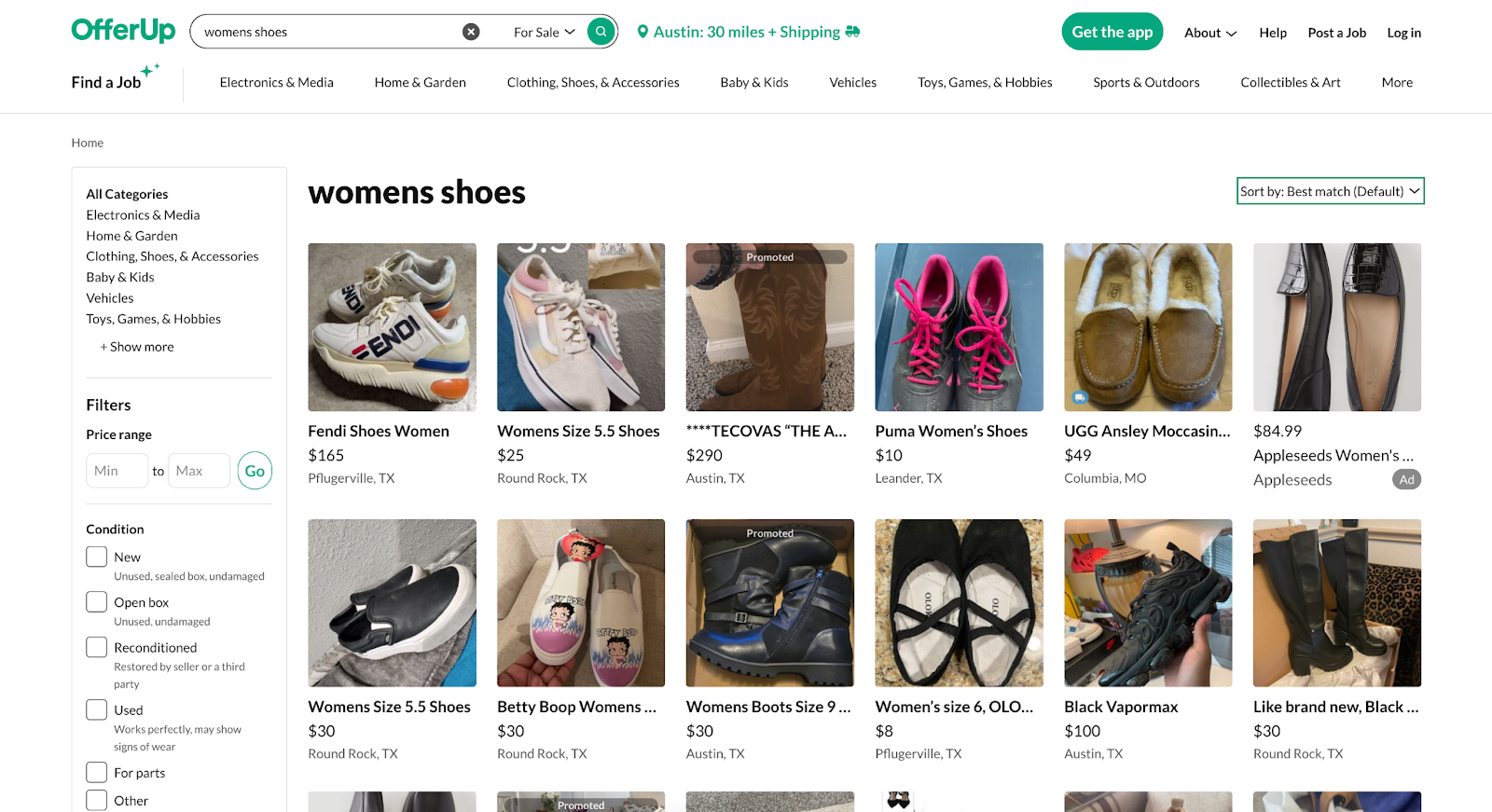Click Austin: 30 miles + Shipping link
1492x812 pixels.
click(x=747, y=32)
